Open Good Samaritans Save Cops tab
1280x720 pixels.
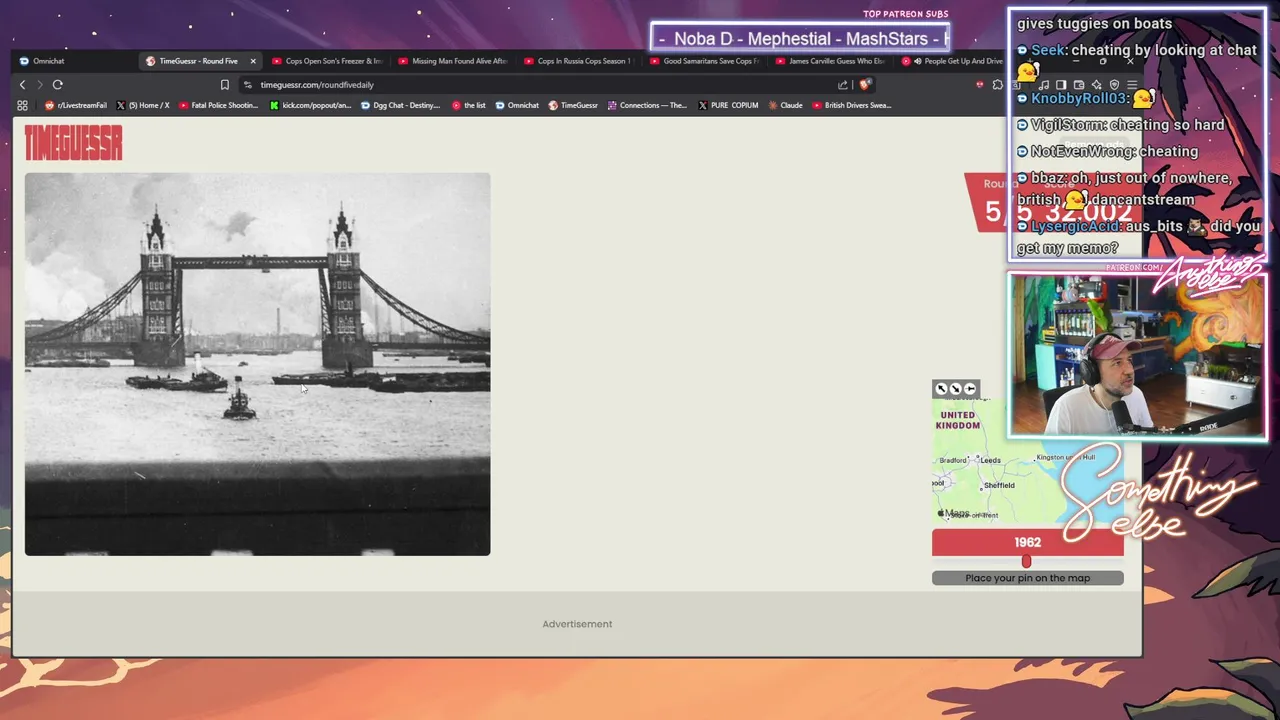click(x=705, y=61)
